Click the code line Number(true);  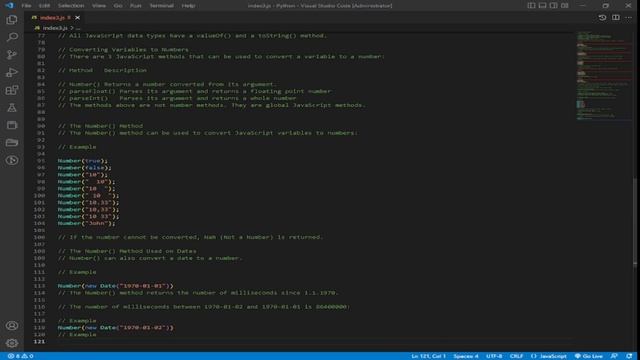click(x=82, y=161)
